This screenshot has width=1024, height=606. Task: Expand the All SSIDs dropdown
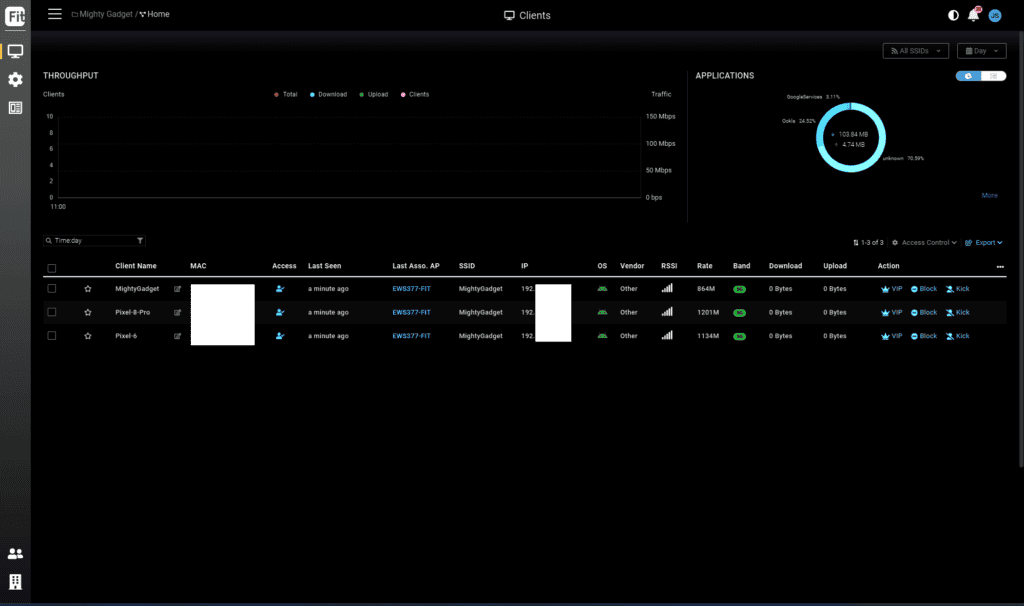(x=915, y=51)
